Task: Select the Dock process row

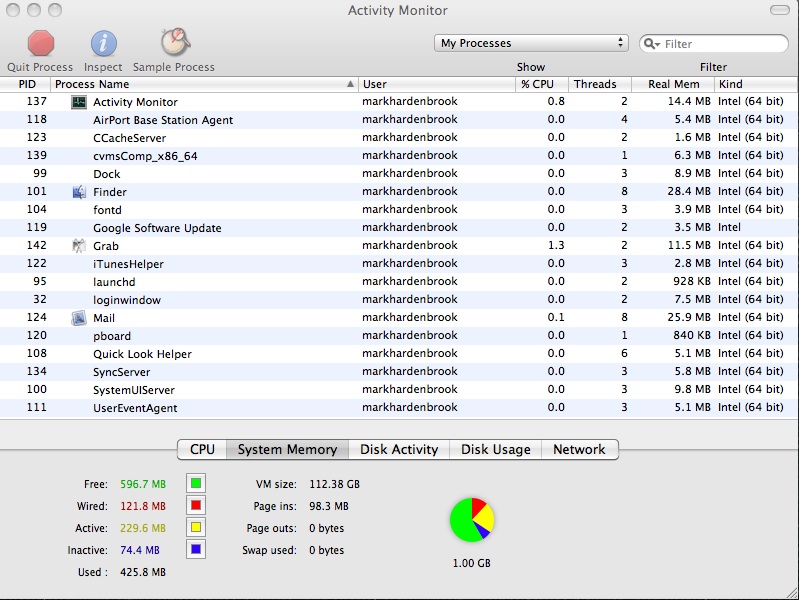Action: [x=399, y=174]
